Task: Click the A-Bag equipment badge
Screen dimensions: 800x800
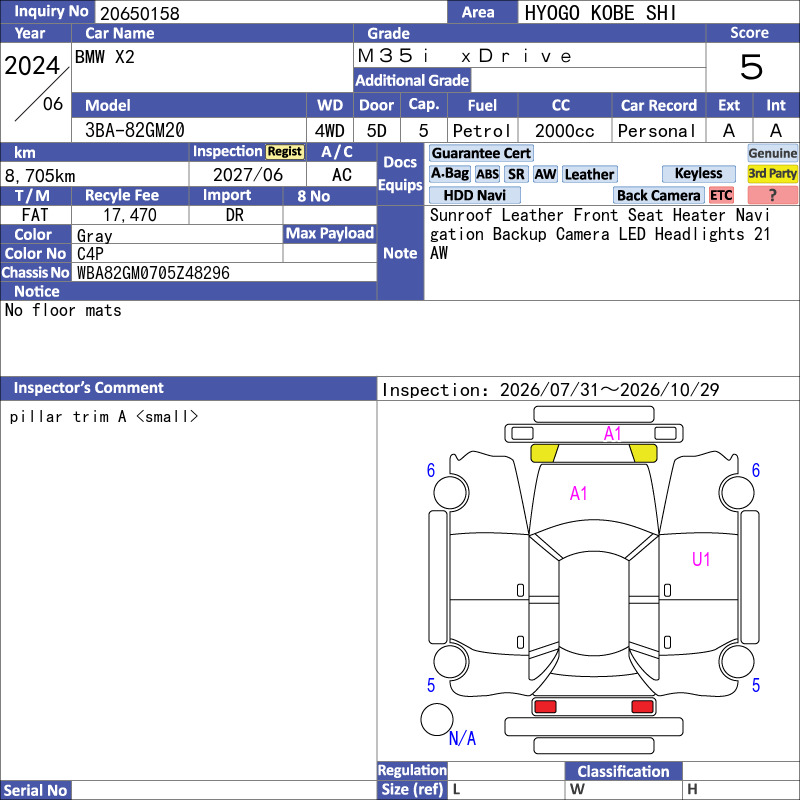Action: [x=449, y=174]
